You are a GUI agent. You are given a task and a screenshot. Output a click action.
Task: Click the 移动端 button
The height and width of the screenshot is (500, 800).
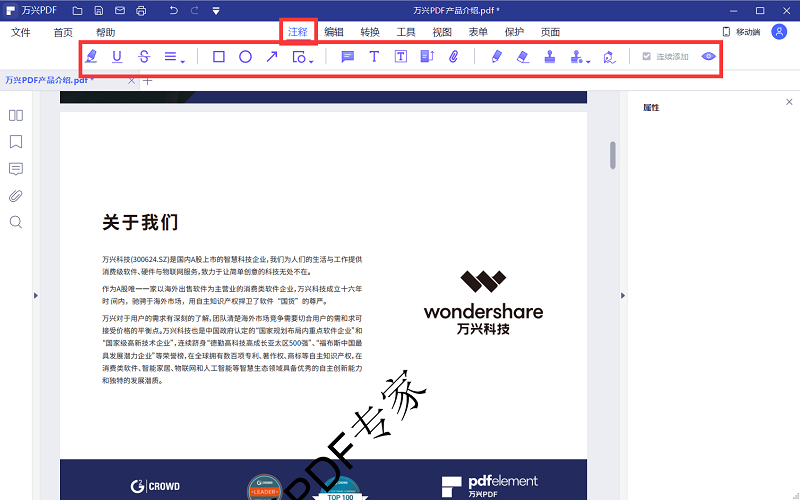[741, 32]
